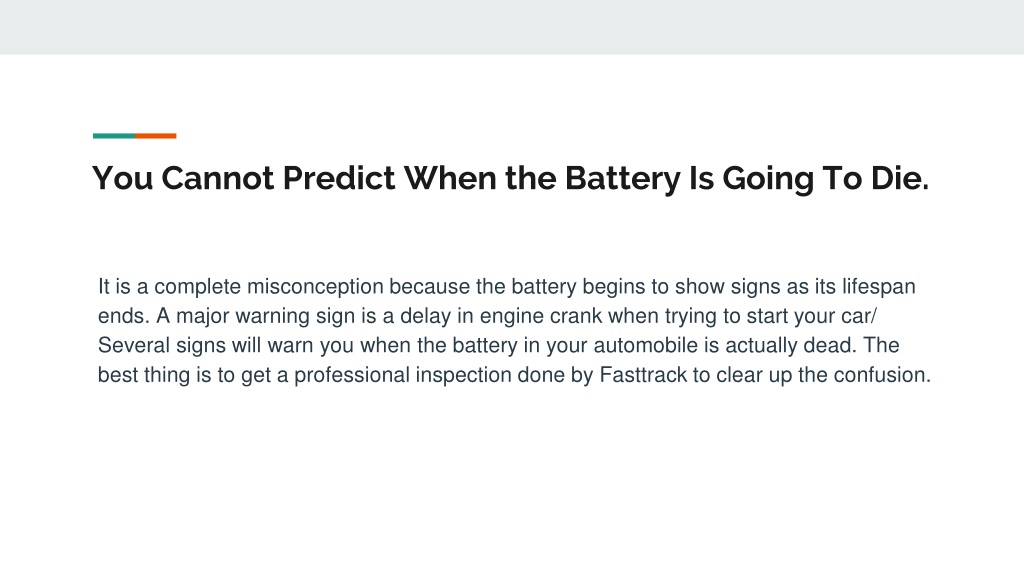Click the word "Cannot" in the title
Screen dimensions: 1024x576
click(217, 178)
